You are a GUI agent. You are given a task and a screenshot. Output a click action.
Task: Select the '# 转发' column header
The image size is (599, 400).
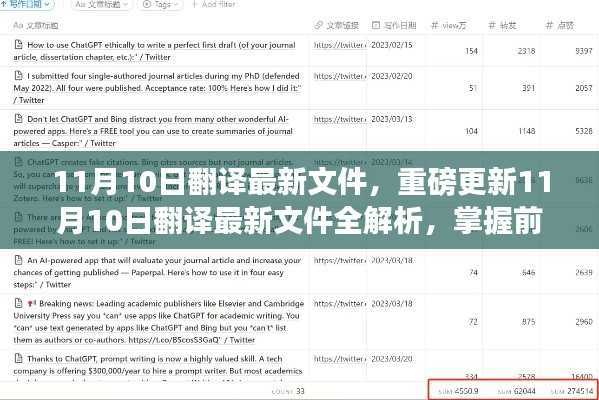tap(502, 25)
